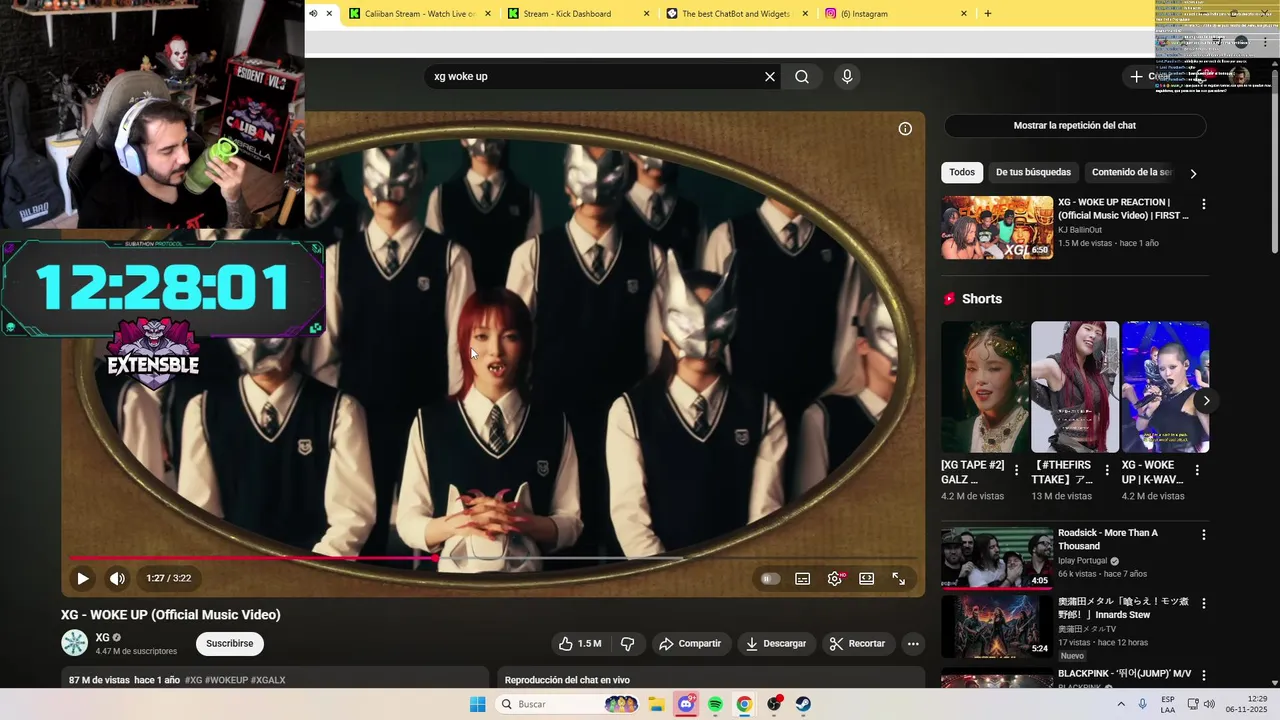Viewport: 1280px width, 720px height.
Task: Like the video (1.5 M)
Action: (580, 644)
